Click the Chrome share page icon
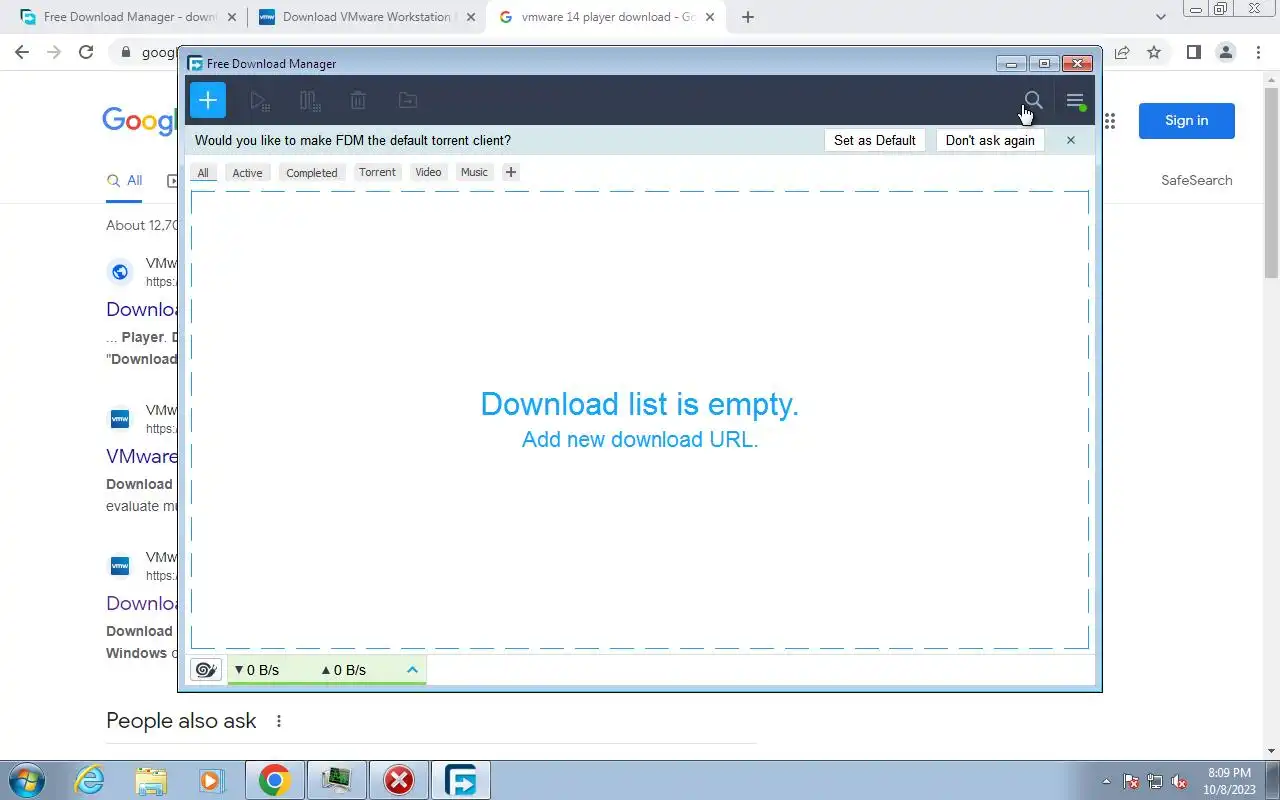Viewport: 1280px width, 800px height. point(1122,52)
